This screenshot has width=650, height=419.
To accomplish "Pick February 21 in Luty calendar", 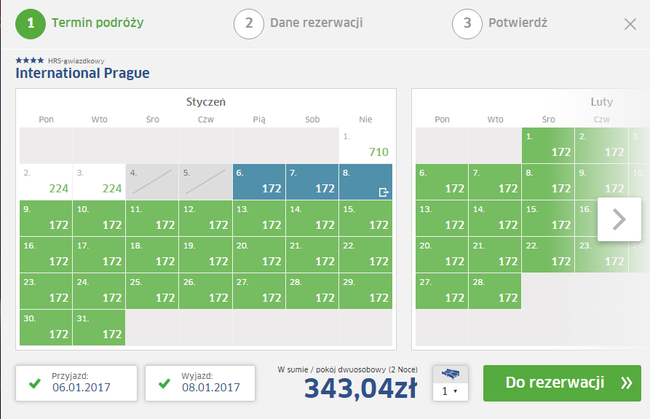I will tap(495, 255).
